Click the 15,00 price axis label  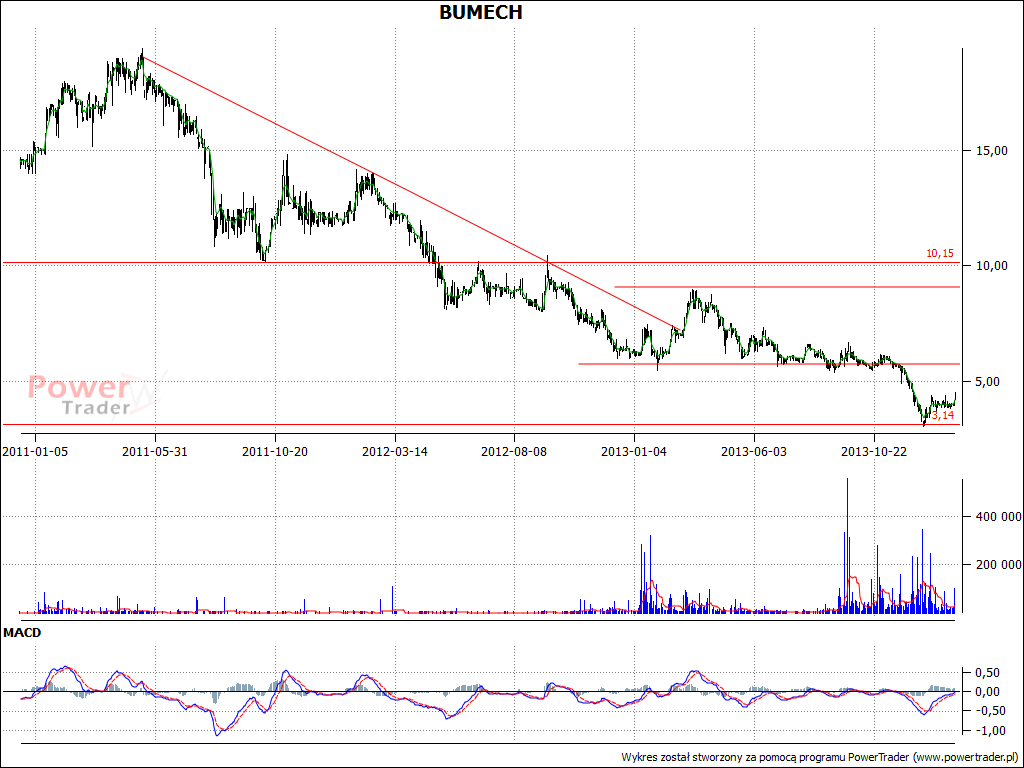tap(993, 151)
